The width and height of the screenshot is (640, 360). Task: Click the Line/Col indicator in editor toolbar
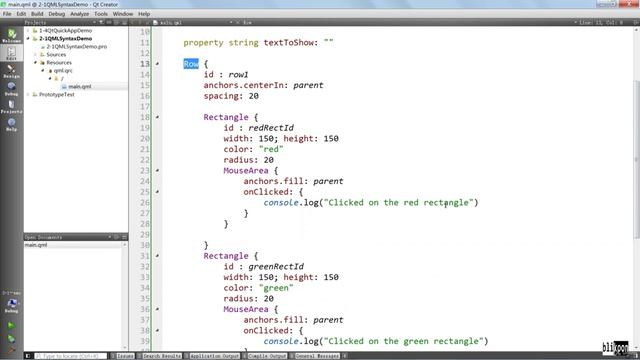click(601, 22)
